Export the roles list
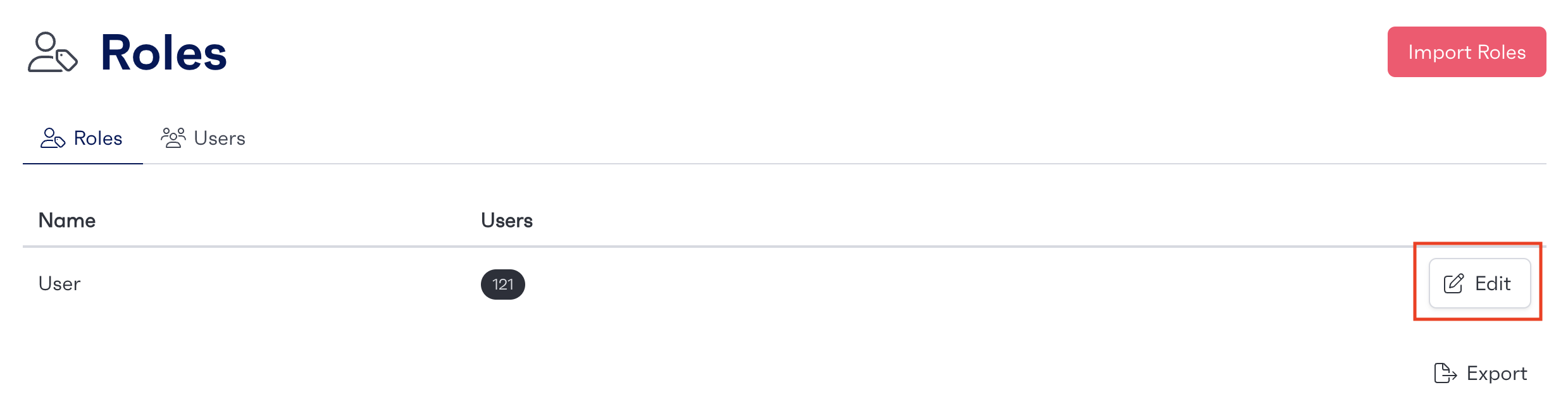1568x416 pixels. click(x=1480, y=373)
